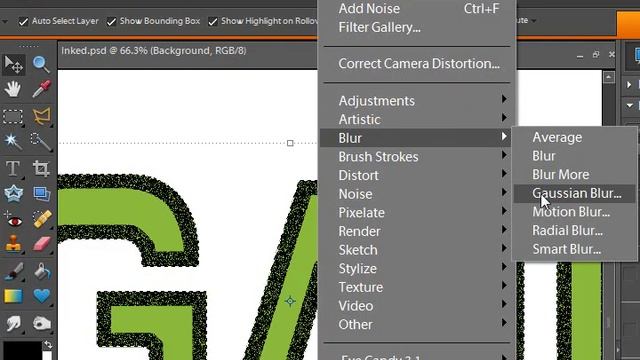Open the Motion Blur dialog

[575, 212]
